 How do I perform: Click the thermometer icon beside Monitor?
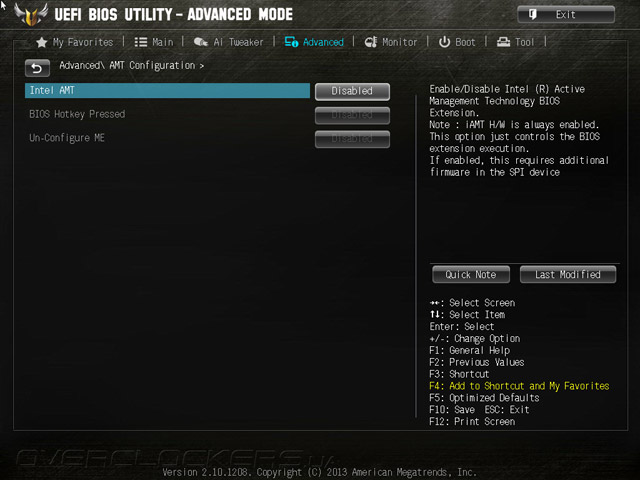pos(371,42)
